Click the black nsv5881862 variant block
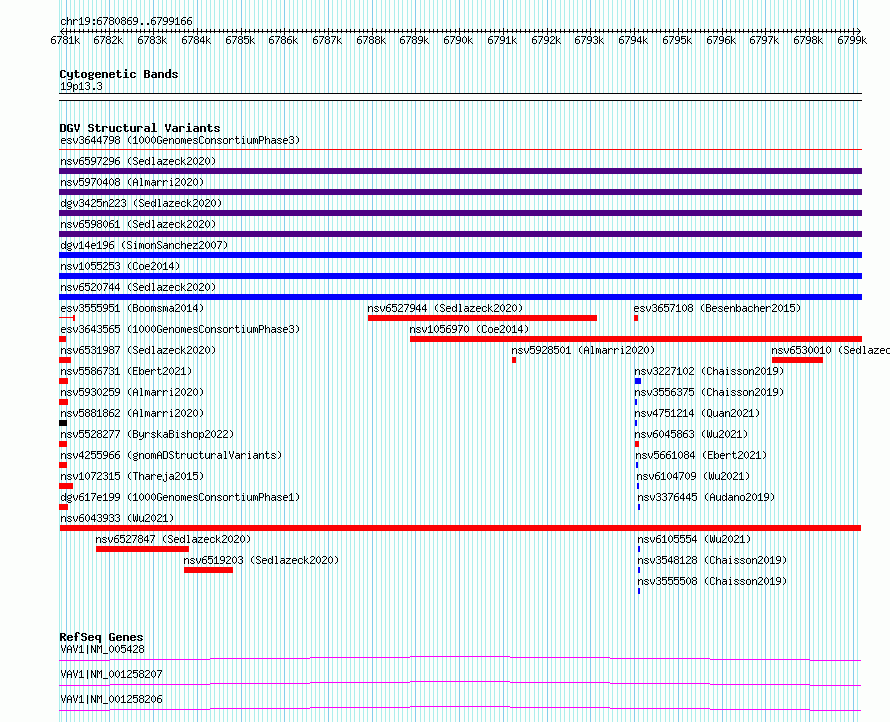This screenshot has width=890, height=722. pos(63,423)
